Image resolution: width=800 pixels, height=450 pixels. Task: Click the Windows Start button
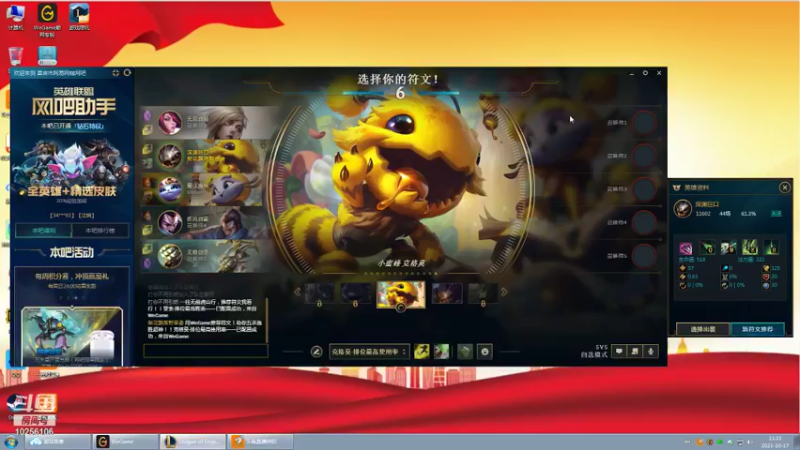[x=11, y=442]
